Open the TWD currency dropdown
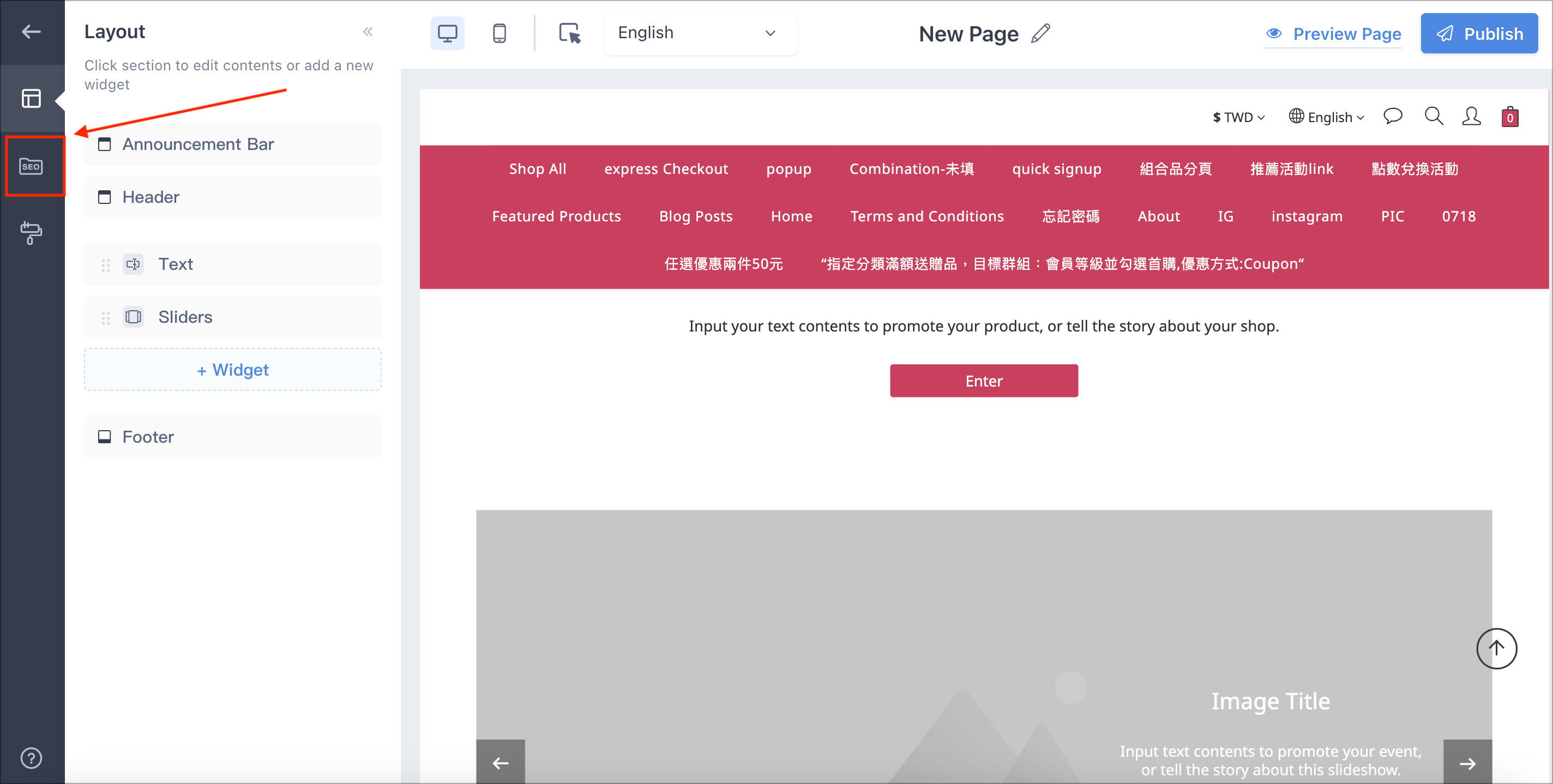Viewport: 1553px width, 784px height. pyautogui.click(x=1238, y=118)
